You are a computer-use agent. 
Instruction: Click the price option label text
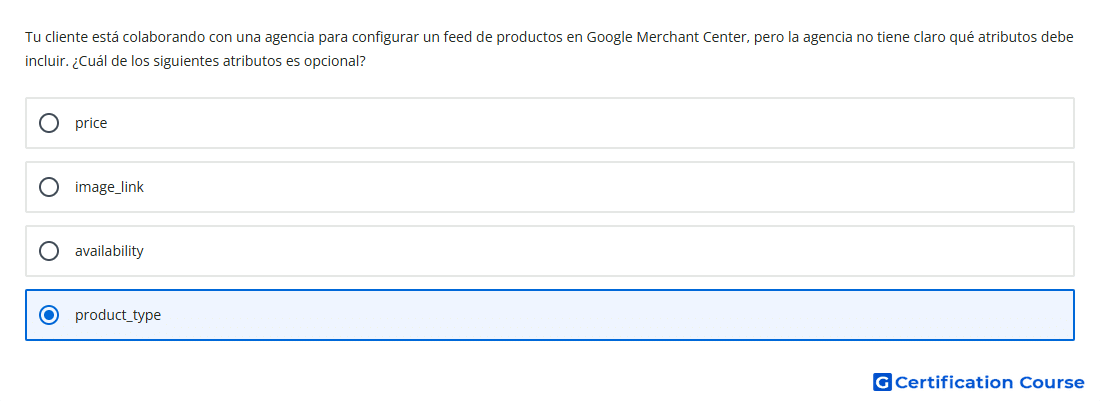pyautogui.click(x=91, y=123)
